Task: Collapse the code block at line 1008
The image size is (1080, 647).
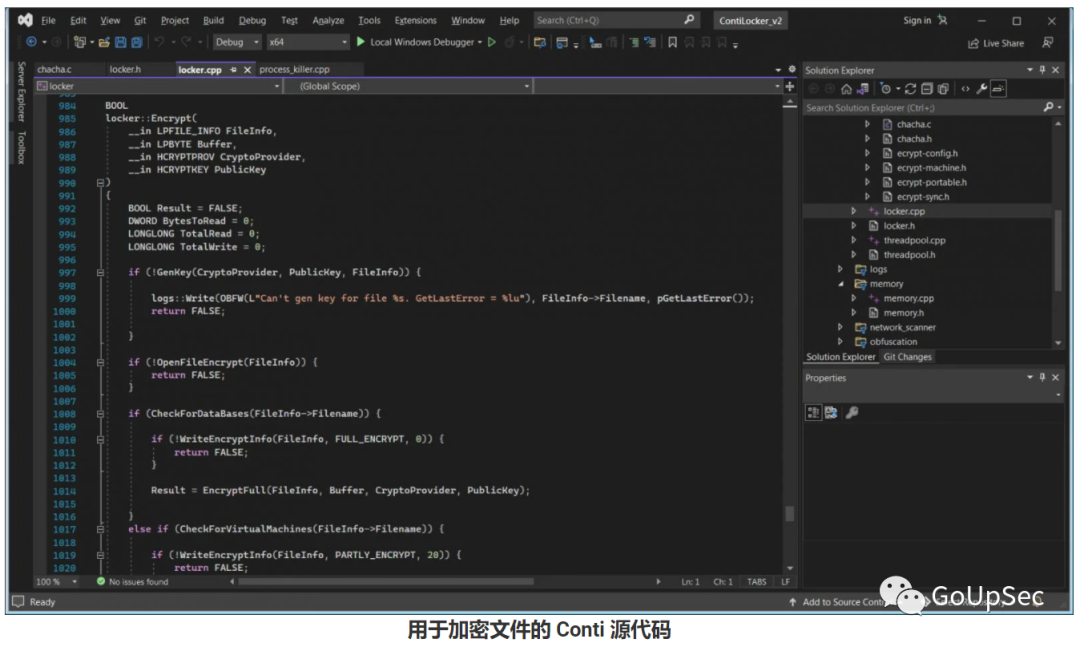Action: click(x=100, y=414)
